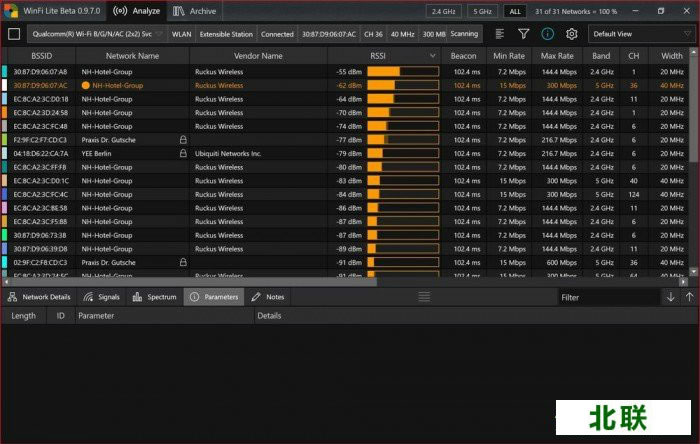
Task: Open the Network Details tab
Action: click(39, 297)
